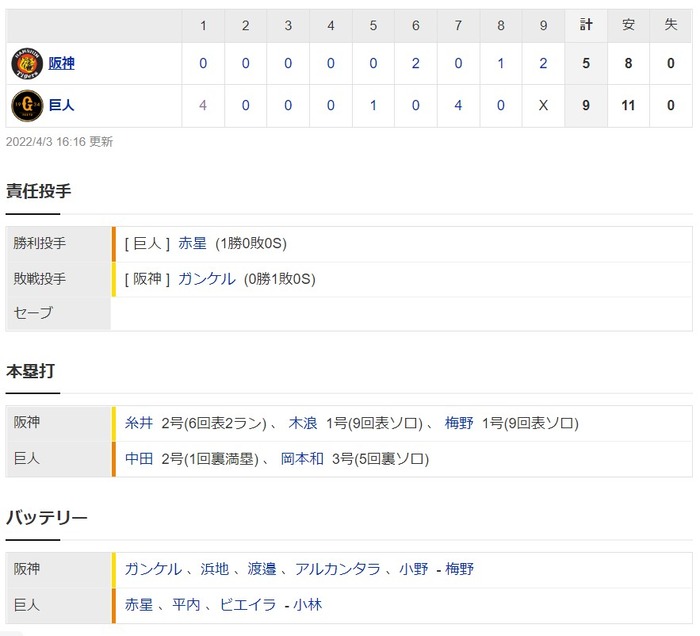The width and height of the screenshot is (700, 636).
Task: Click the Giants team logo
Action: [27, 106]
